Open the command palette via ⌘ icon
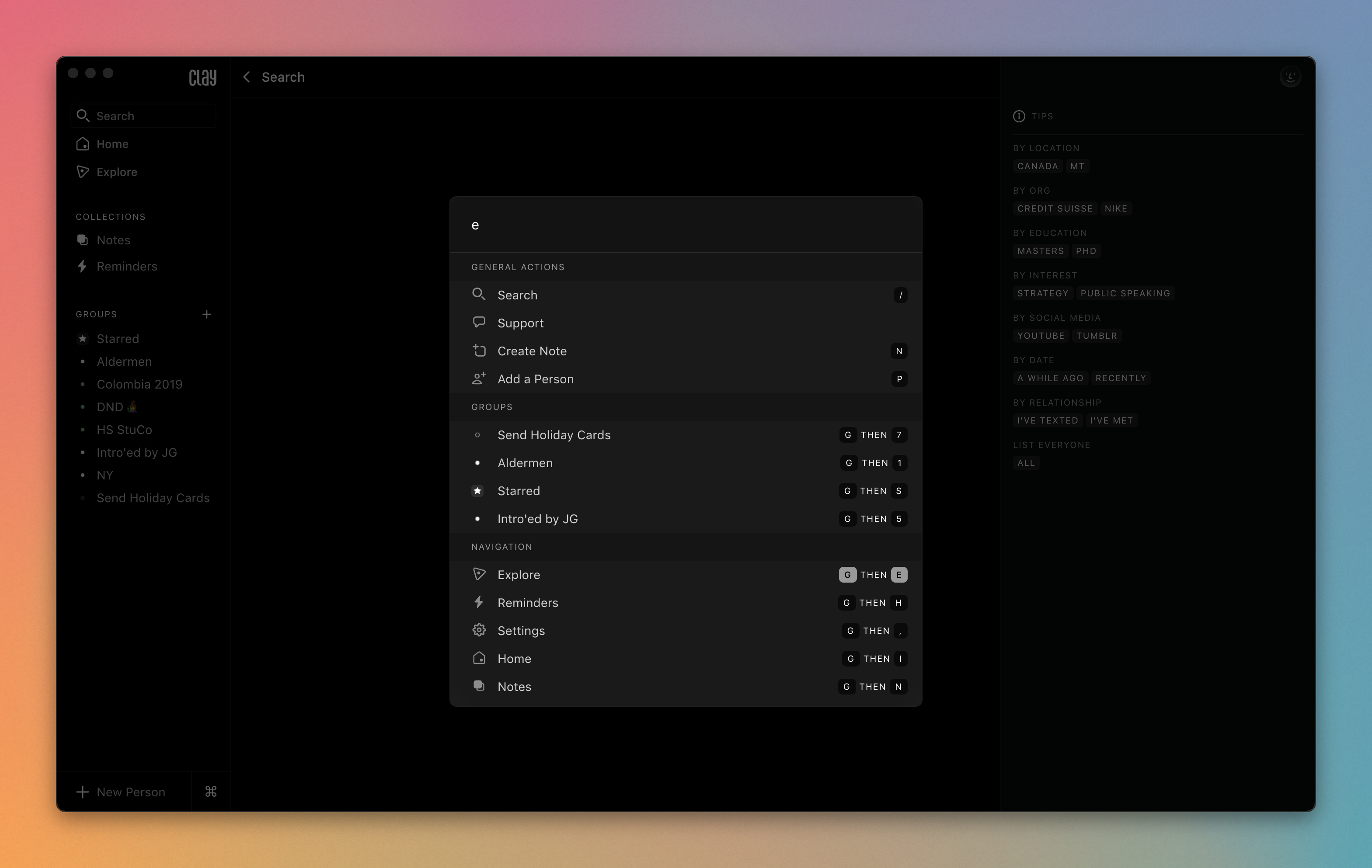The image size is (1372, 868). [211, 792]
